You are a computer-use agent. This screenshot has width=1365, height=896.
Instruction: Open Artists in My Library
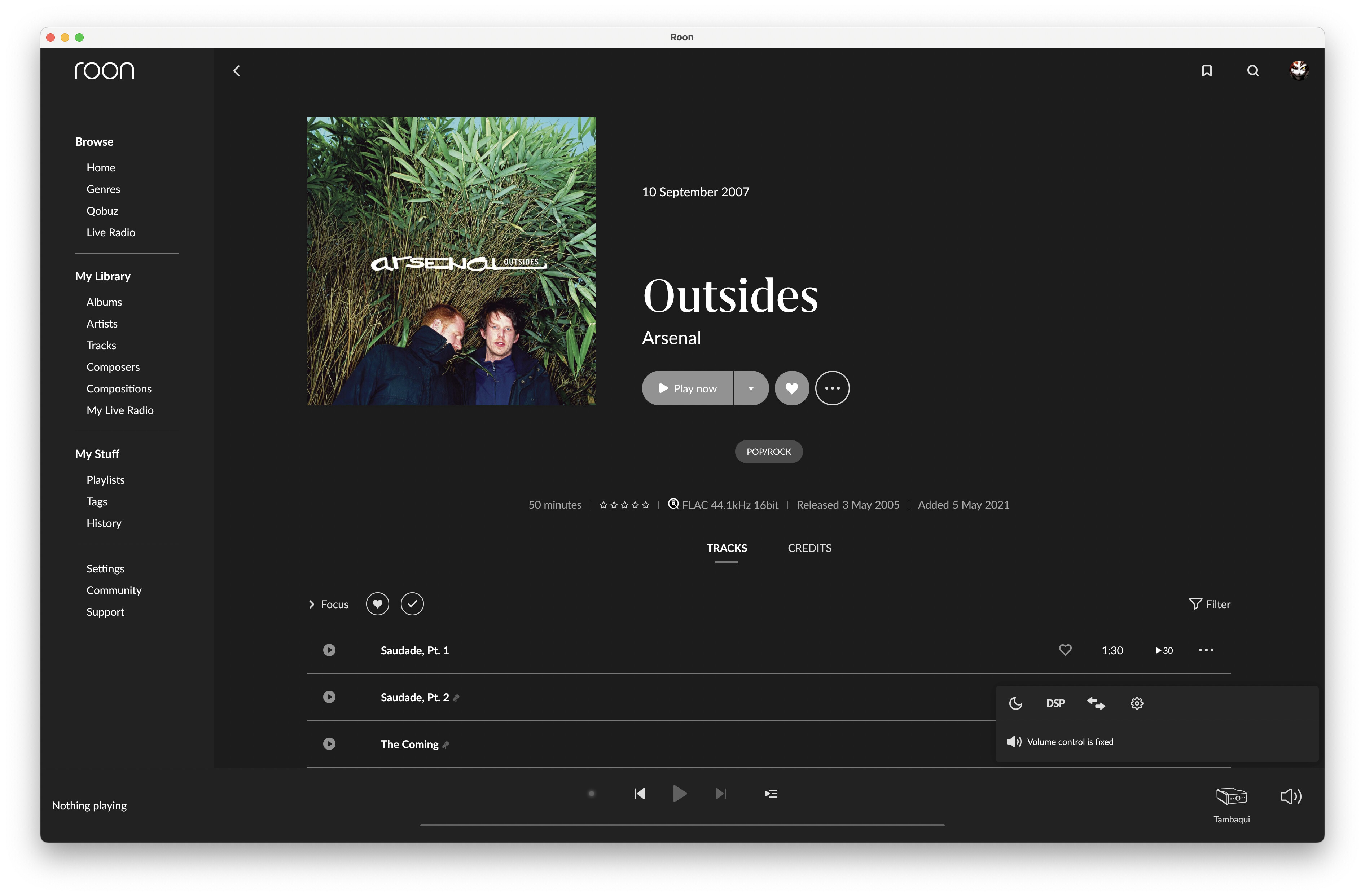(101, 324)
